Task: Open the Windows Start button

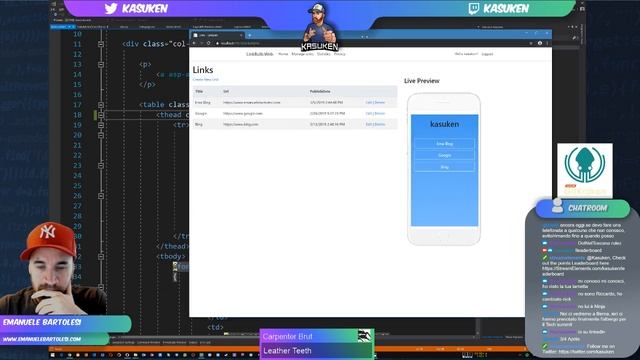Action: click(53, 355)
